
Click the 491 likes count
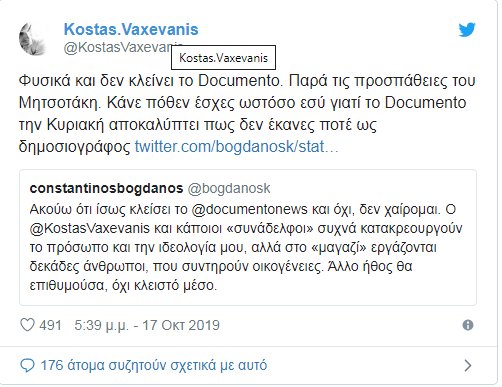click(x=50, y=325)
